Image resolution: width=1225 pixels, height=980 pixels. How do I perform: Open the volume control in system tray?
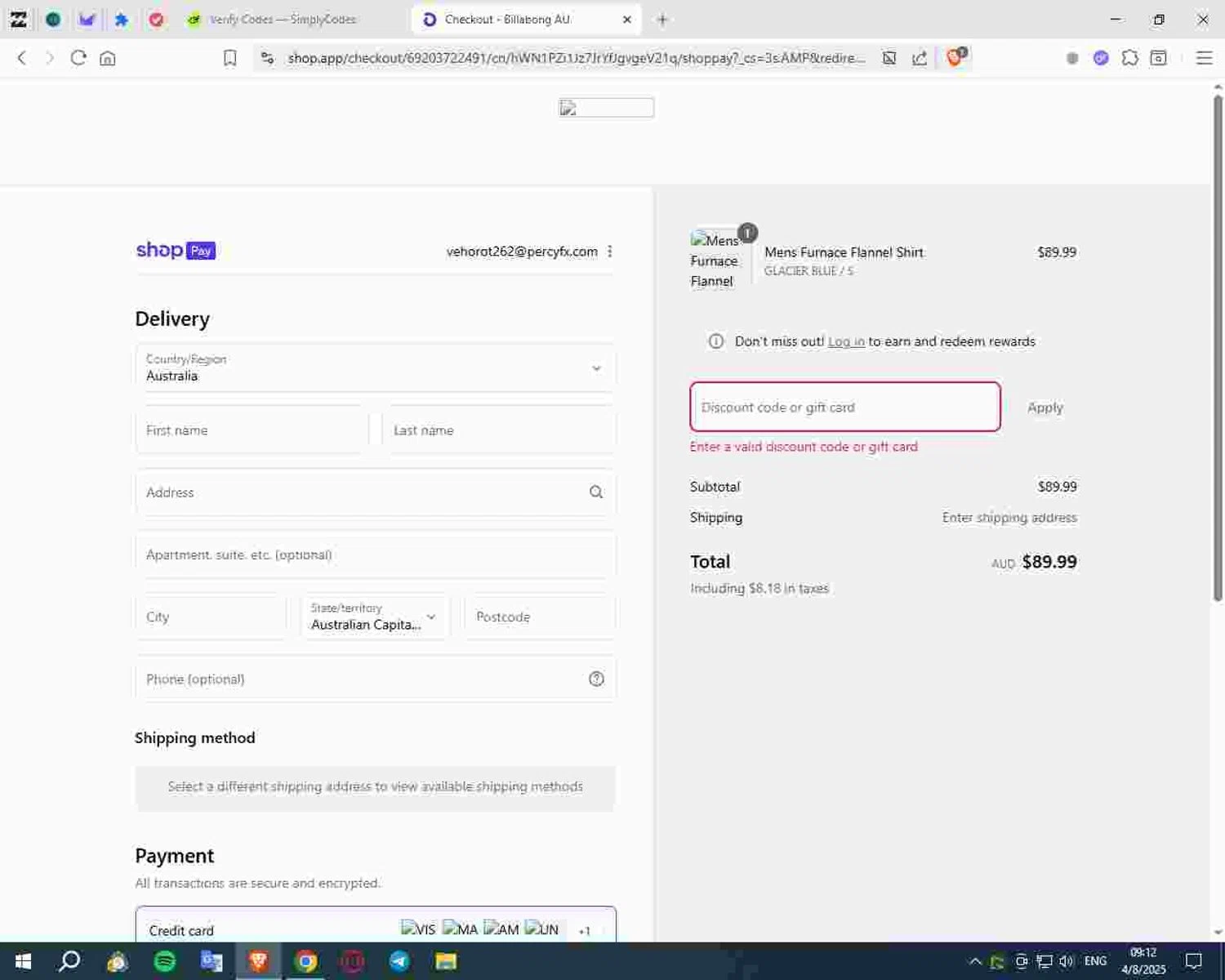(1066, 961)
